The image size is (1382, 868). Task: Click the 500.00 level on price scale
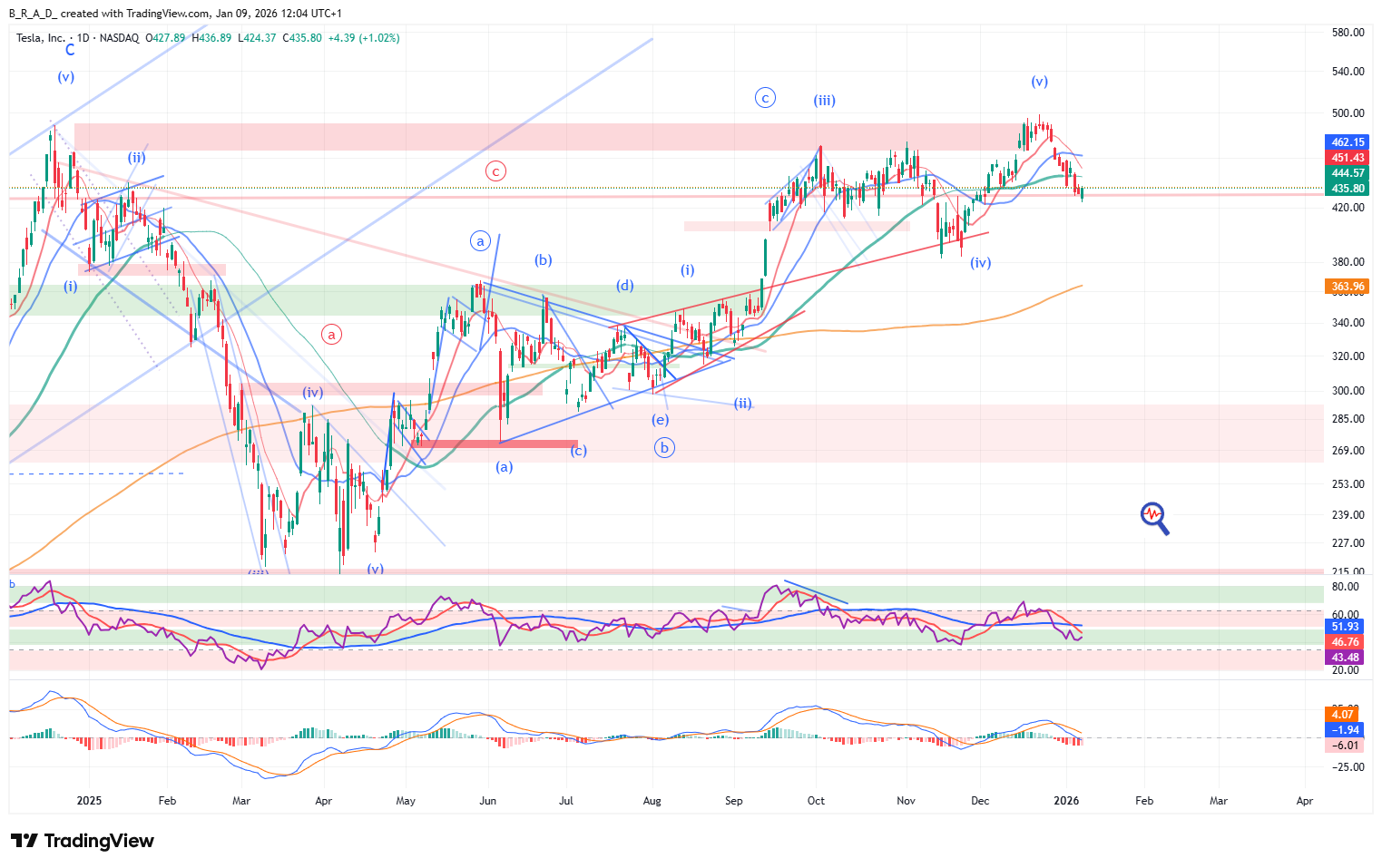click(x=1348, y=113)
